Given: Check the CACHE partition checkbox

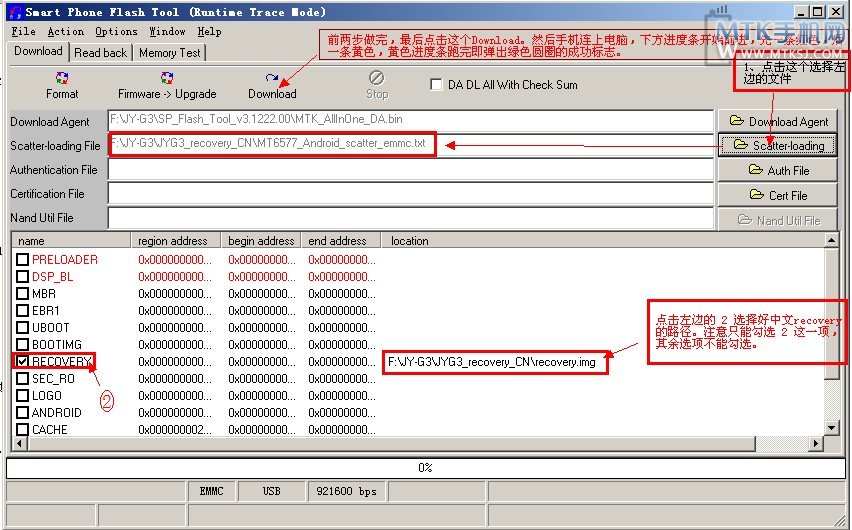Looking at the screenshot, I should tap(22, 429).
